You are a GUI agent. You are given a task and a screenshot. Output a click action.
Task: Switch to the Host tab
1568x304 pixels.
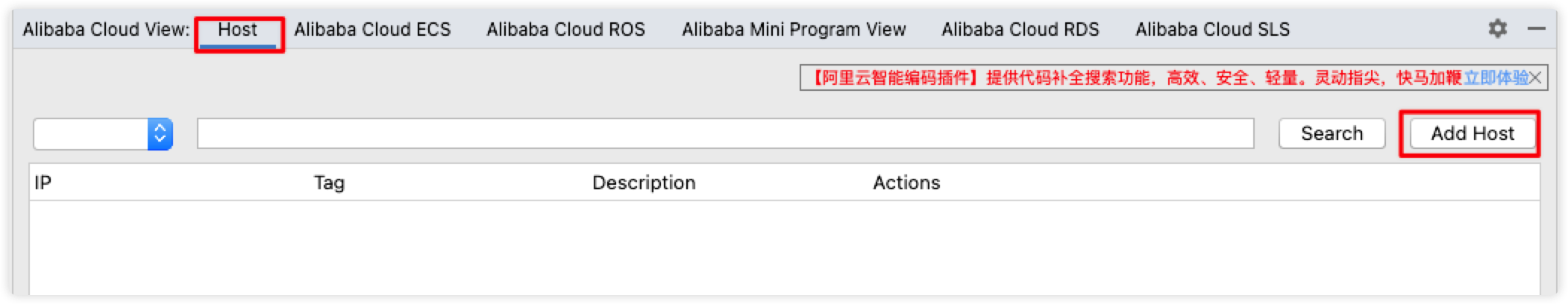click(x=237, y=30)
